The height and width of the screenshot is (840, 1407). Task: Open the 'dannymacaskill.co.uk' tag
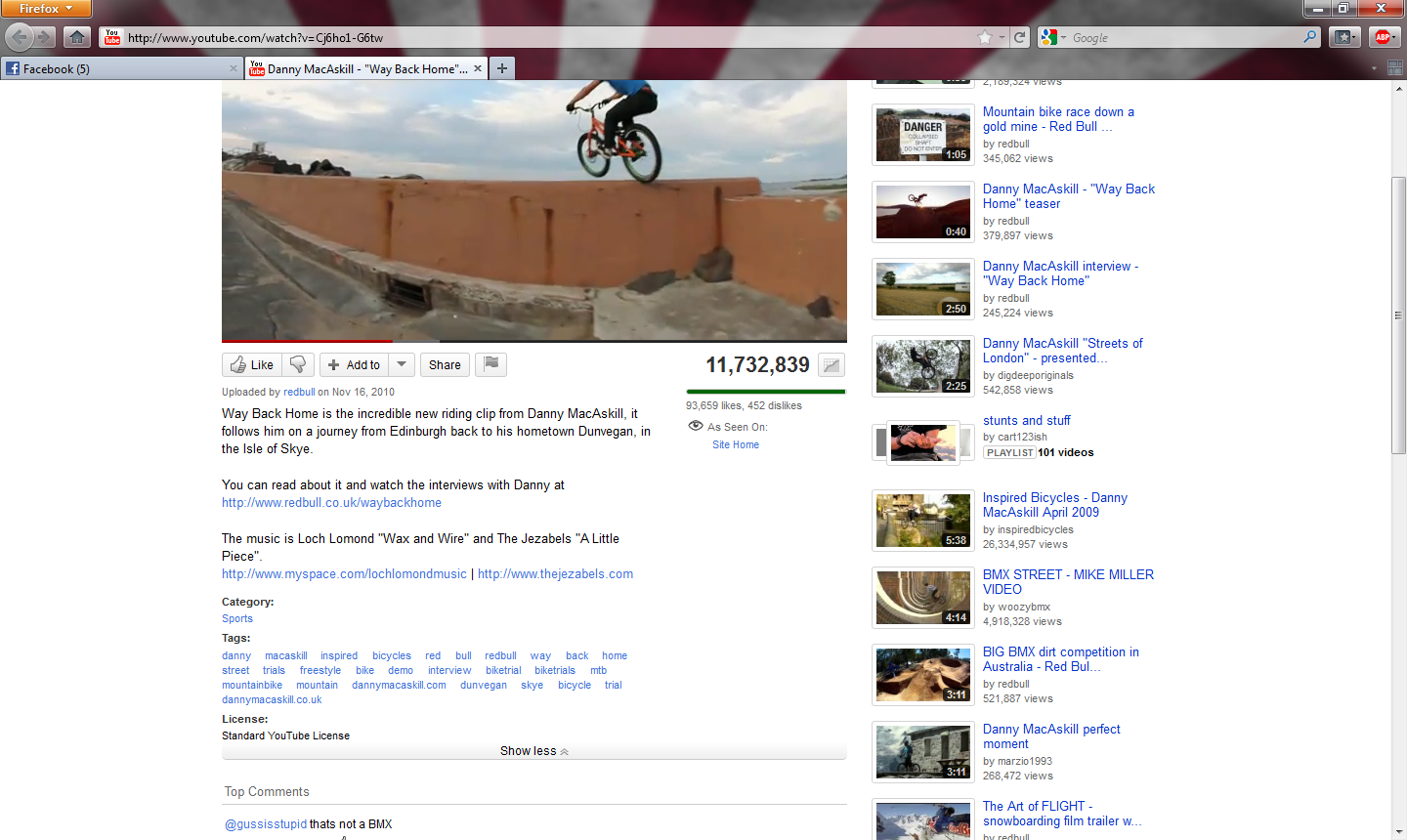pos(272,699)
